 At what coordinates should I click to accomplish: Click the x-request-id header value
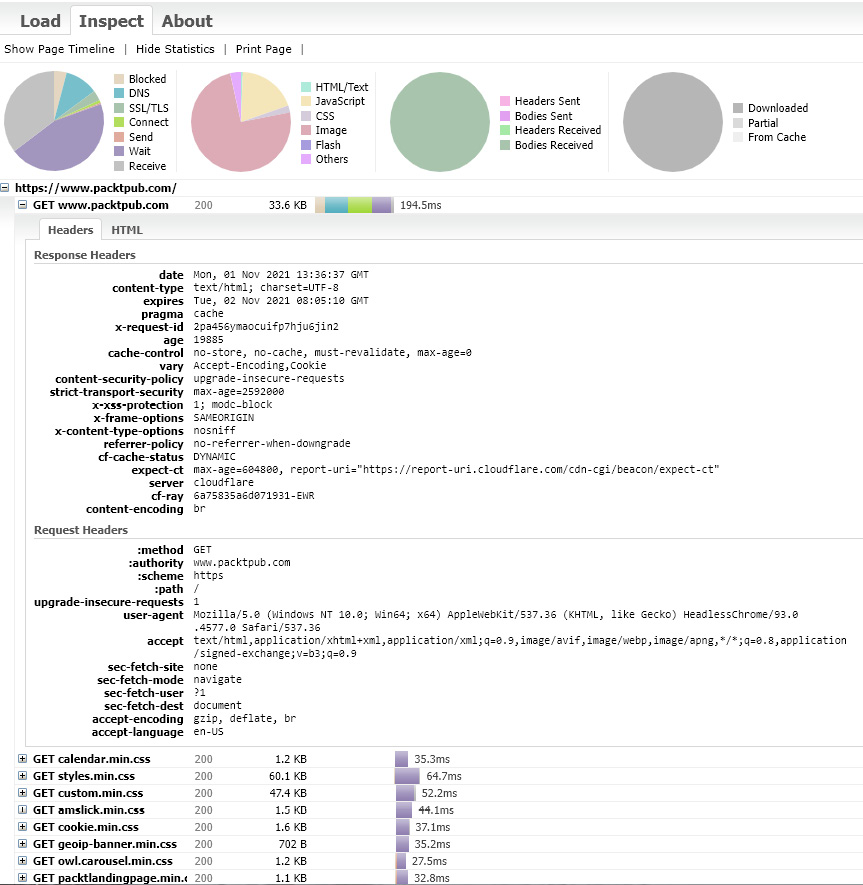[266, 327]
